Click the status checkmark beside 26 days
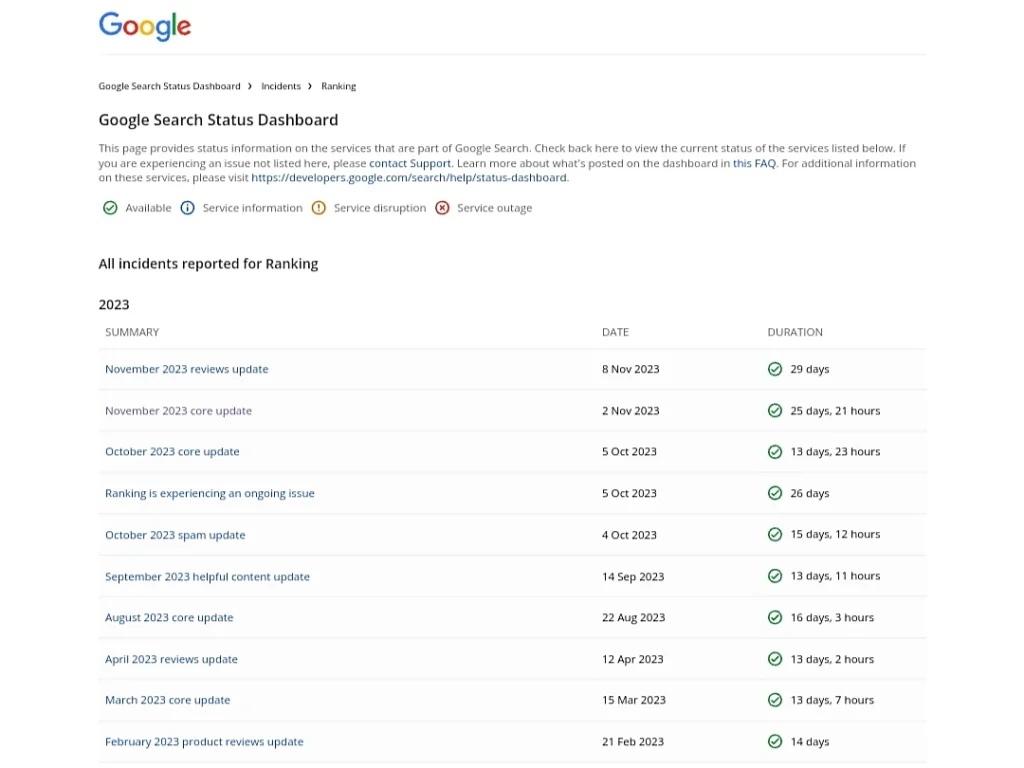The image size is (1024, 768). (775, 493)
